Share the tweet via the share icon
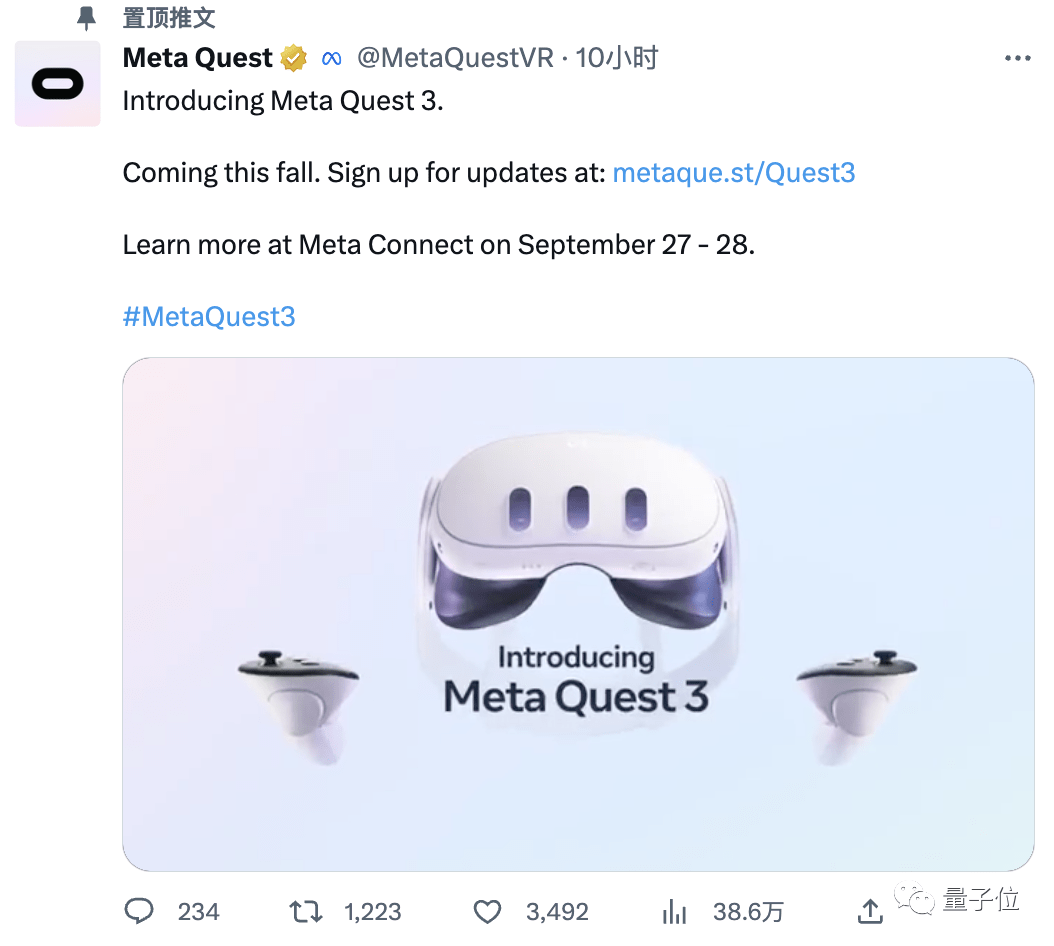1054x946 pixels. 869,911
